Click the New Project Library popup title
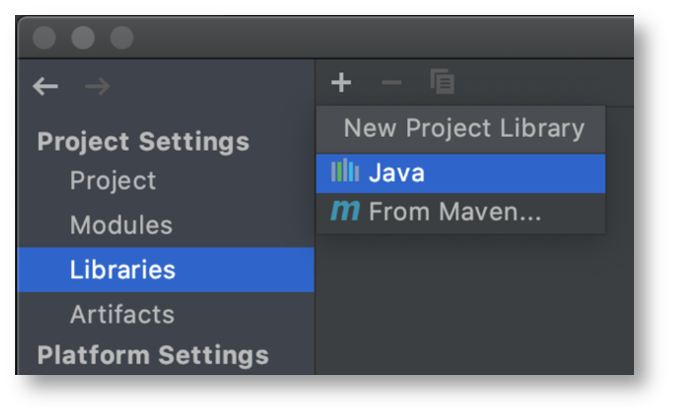This screenshot has width=675, height=416. click(464, 128)
